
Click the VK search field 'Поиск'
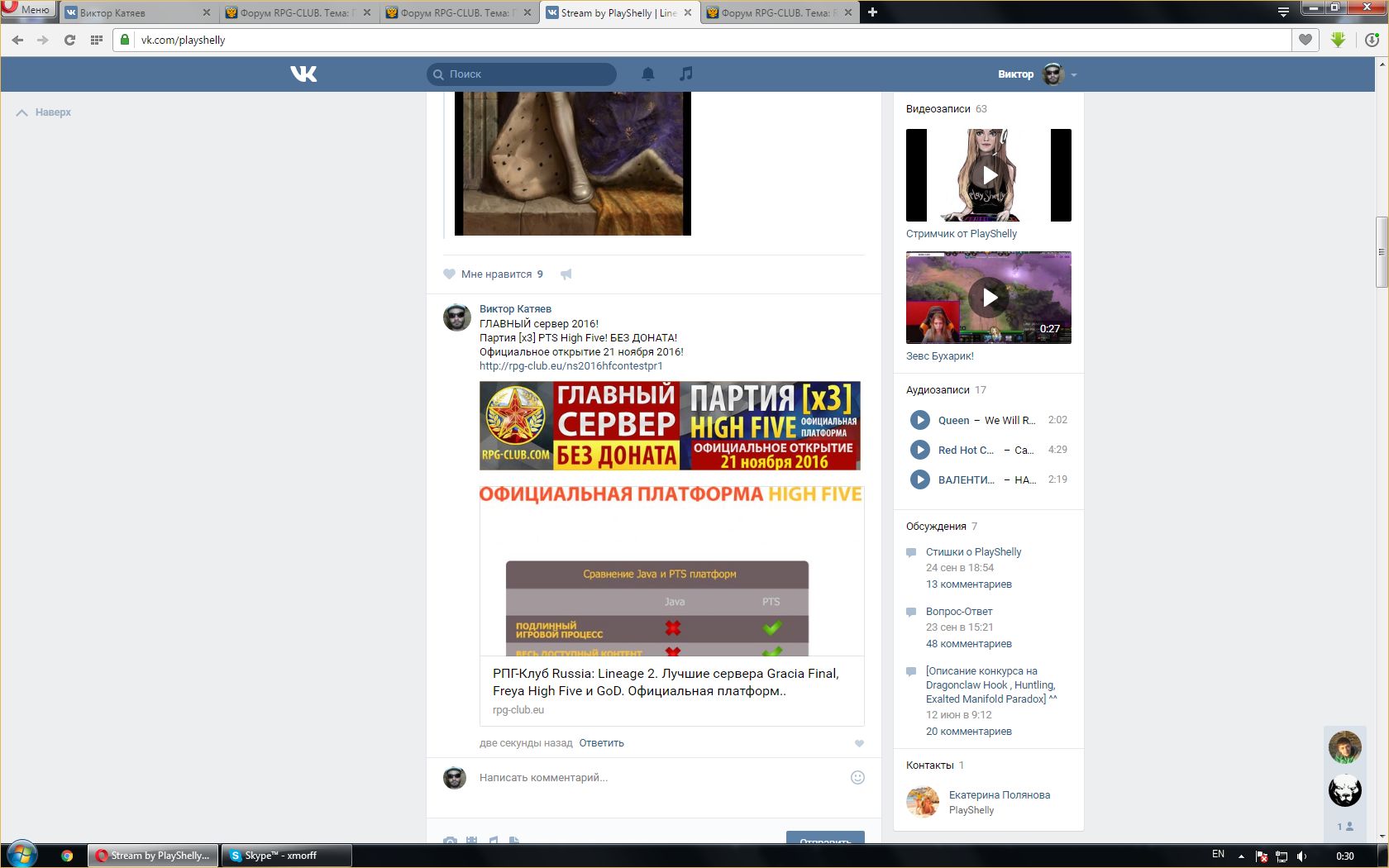(522, 74)
